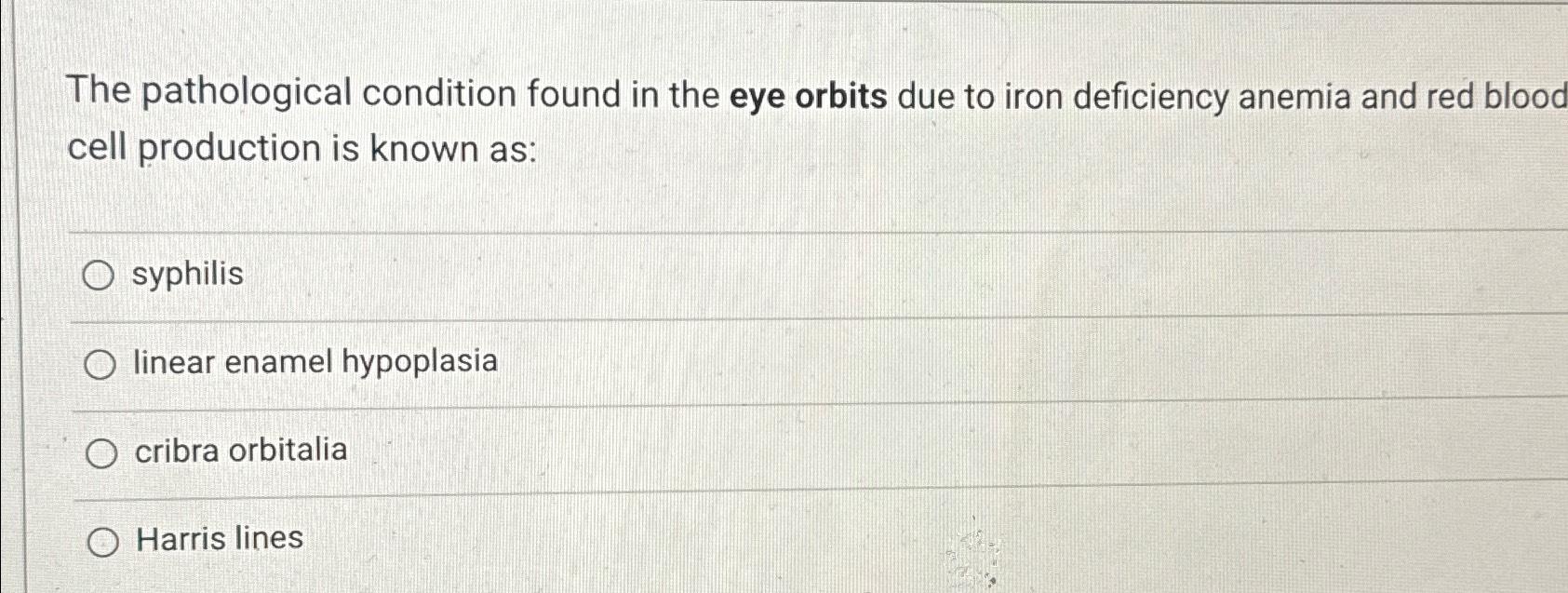Click the syphilis option label text
This screenshot has height=593, width=1568.
coord(189,275)
